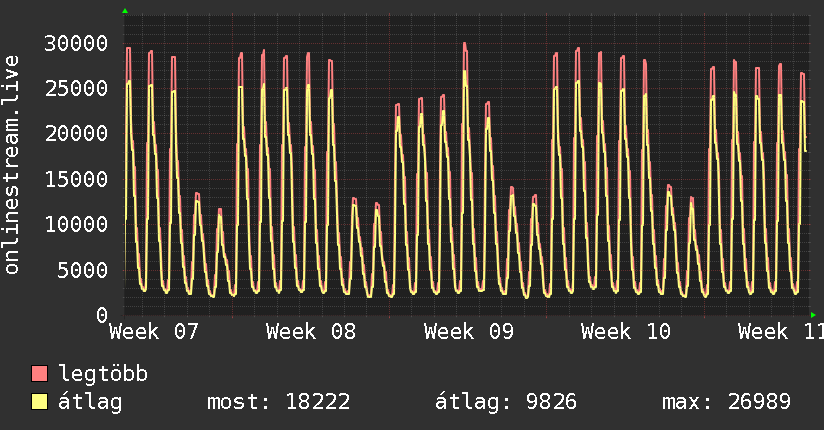The image size is (824, 430).
Task: Click the átlag legend label beside yellow swatch
Action: point(90,402)
